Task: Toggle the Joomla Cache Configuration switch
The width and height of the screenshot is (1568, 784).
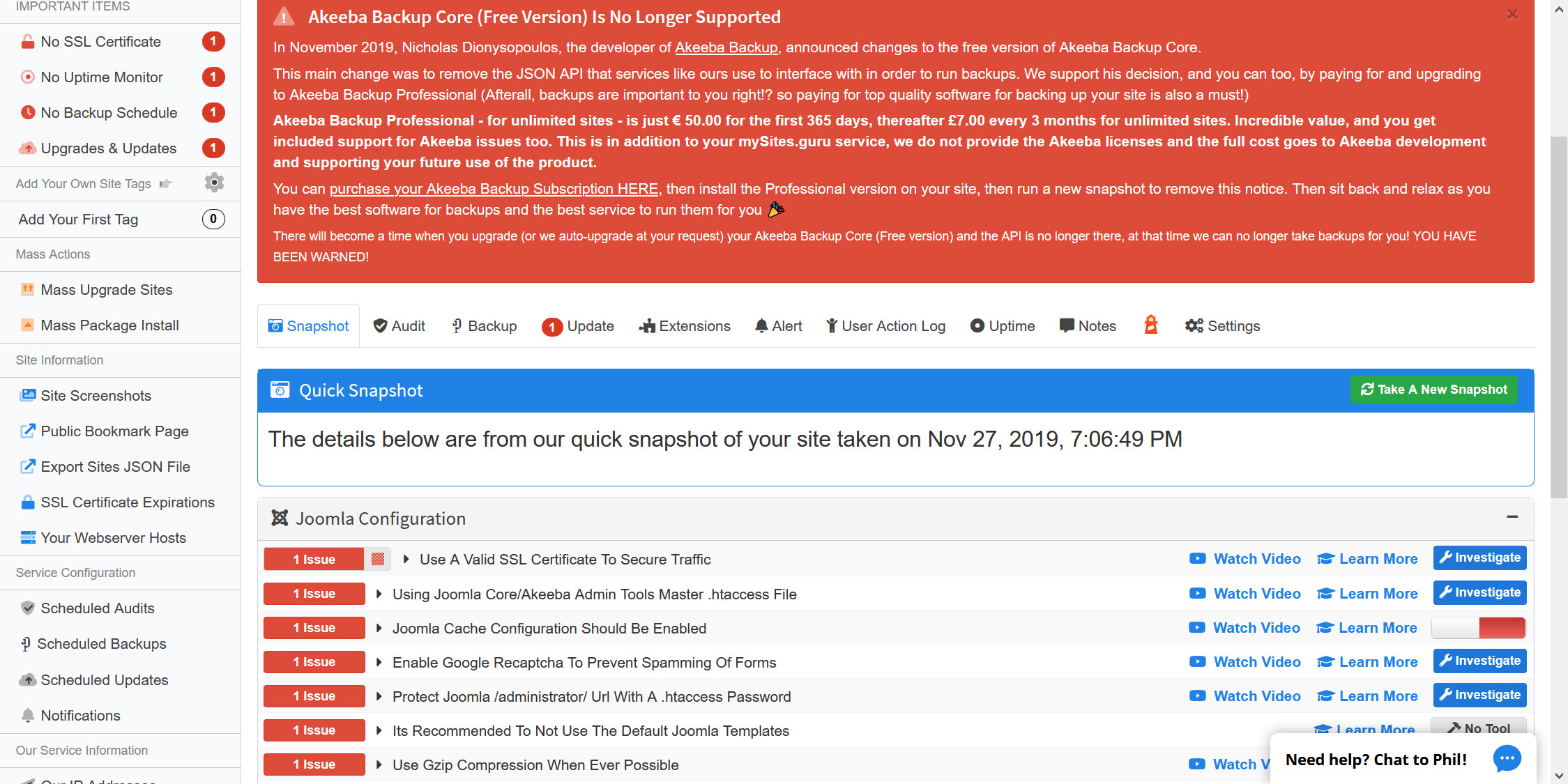Action: point(1478,628)
